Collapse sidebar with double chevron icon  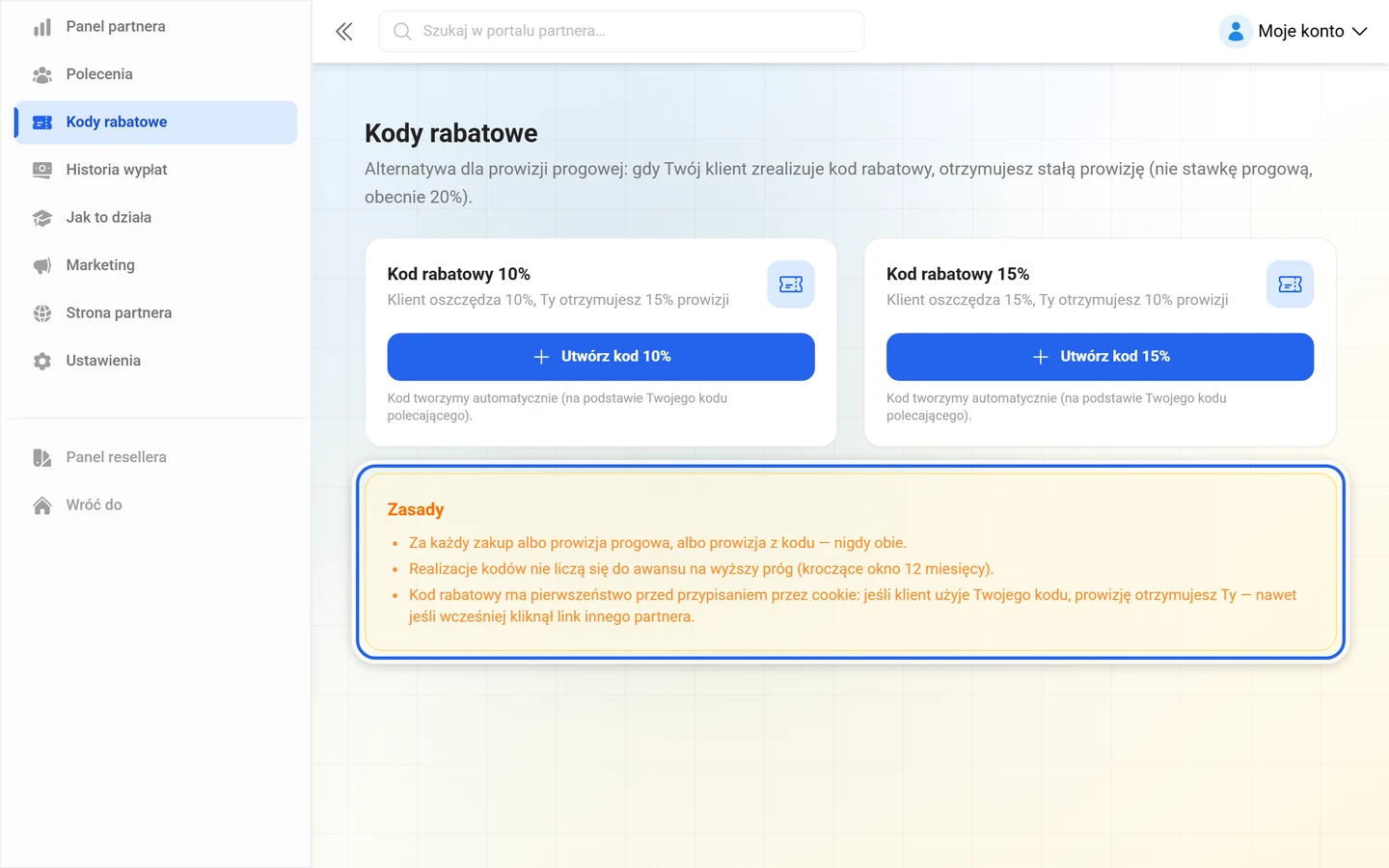[x=344, y=32]
